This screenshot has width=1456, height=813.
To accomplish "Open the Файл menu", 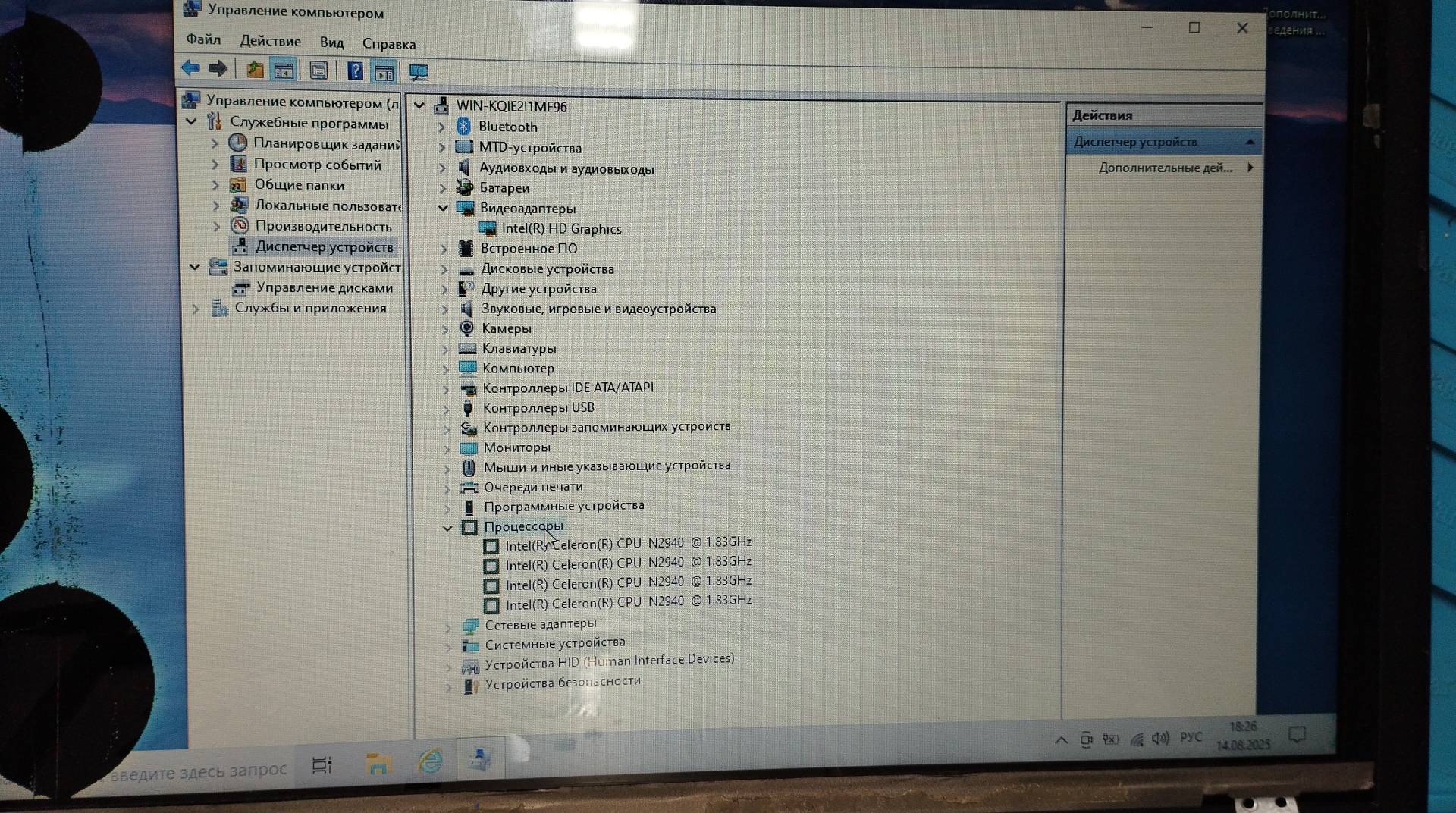I will [203, 39].
